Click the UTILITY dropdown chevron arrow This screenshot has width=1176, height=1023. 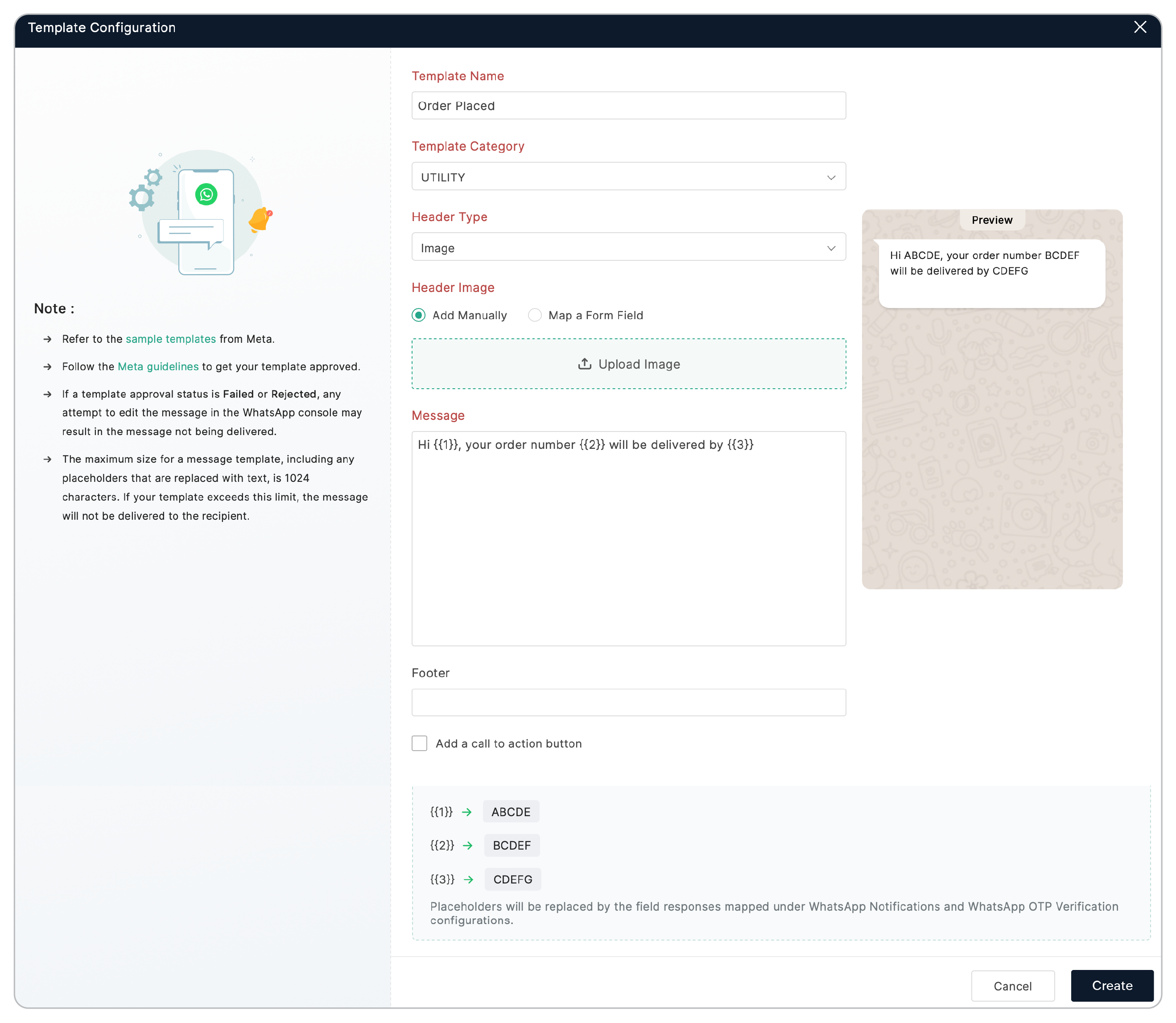(831, 177)
